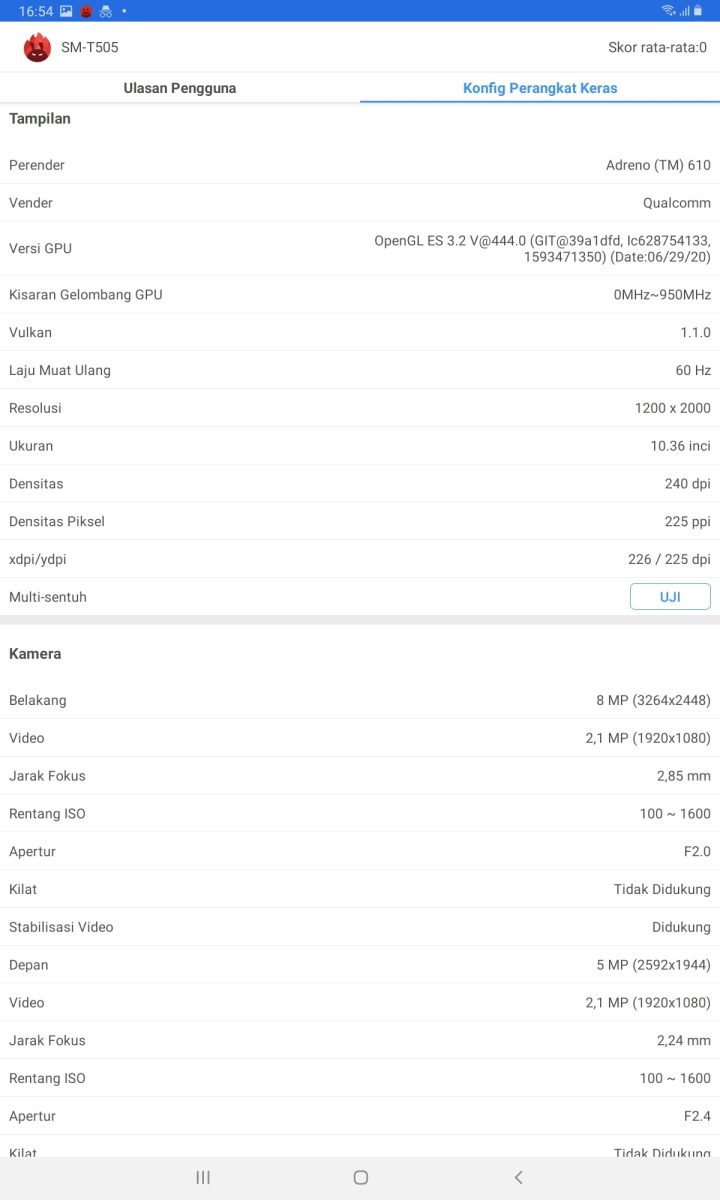
Task: Tap the Skor rata-rata label
Action: [x=657, y=47]
